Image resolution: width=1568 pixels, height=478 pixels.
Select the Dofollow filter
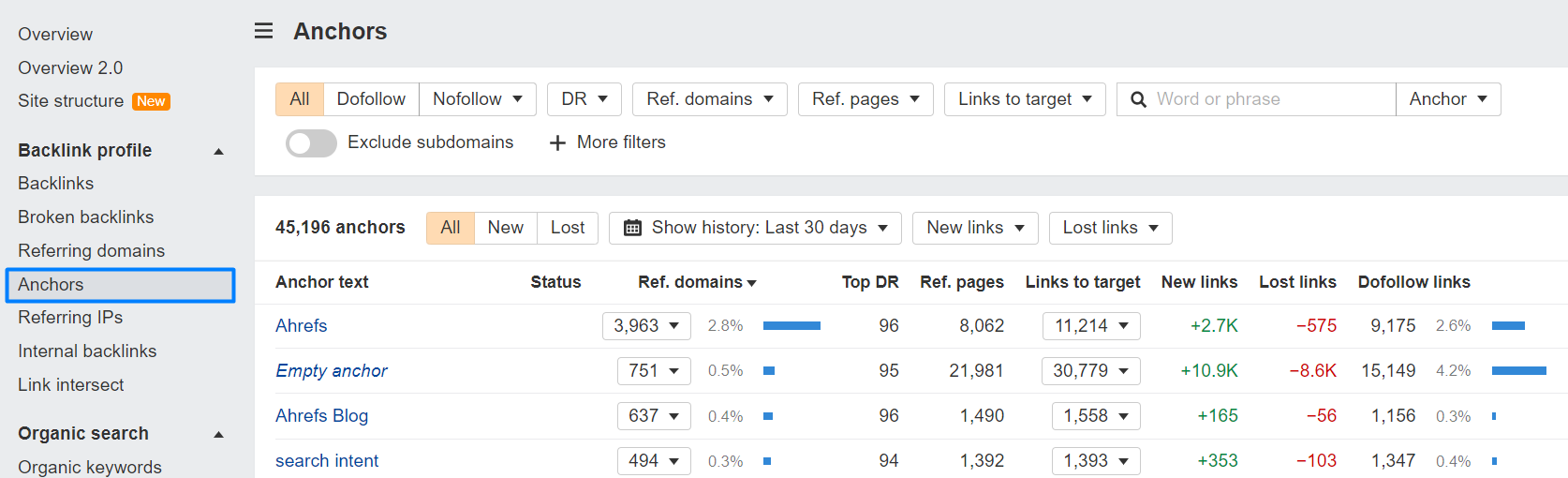[x=371, y=99]
